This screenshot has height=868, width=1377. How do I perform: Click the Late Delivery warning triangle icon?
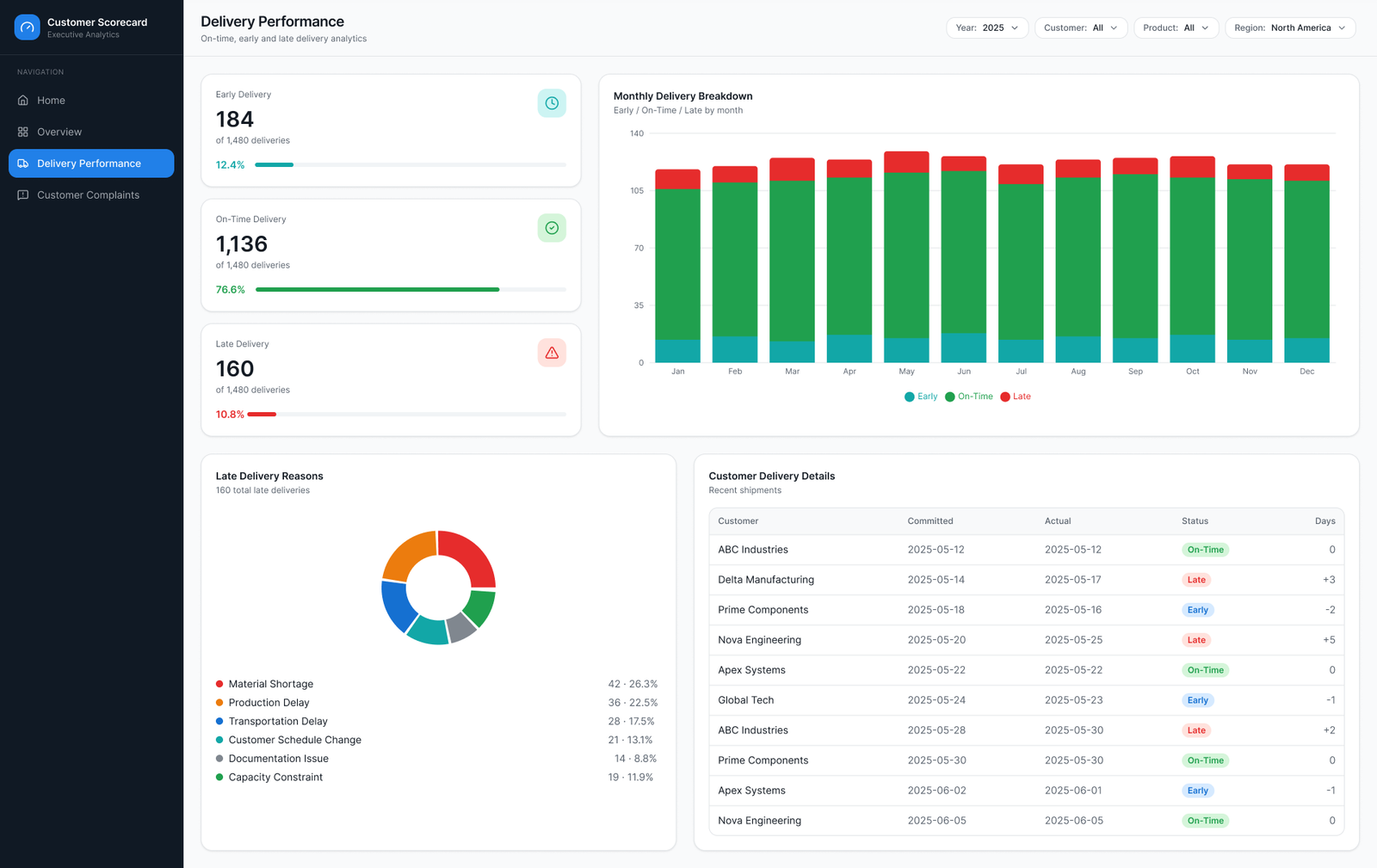click(552, 353)
